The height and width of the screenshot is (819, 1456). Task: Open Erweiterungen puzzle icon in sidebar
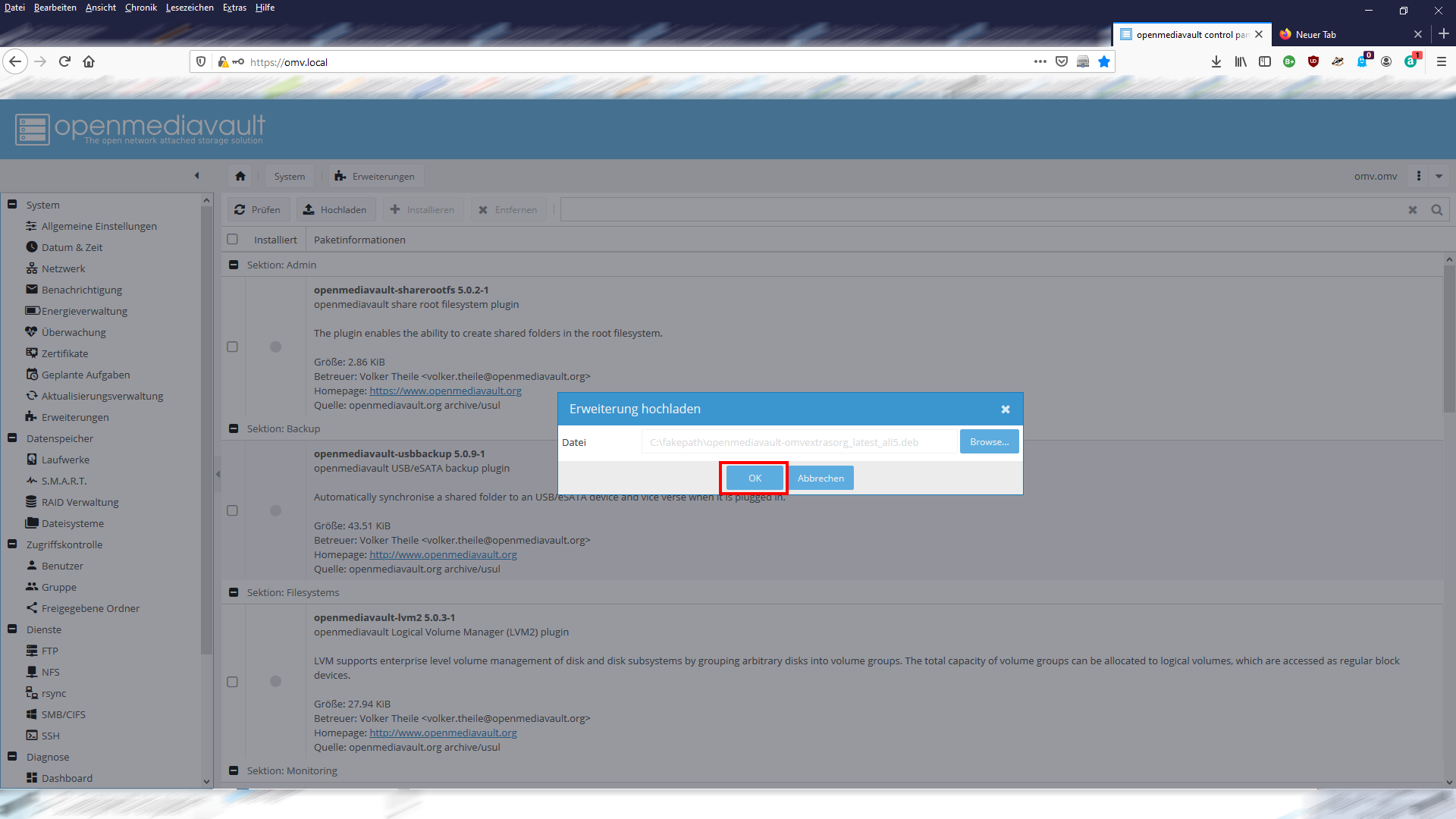pos(32,417)
